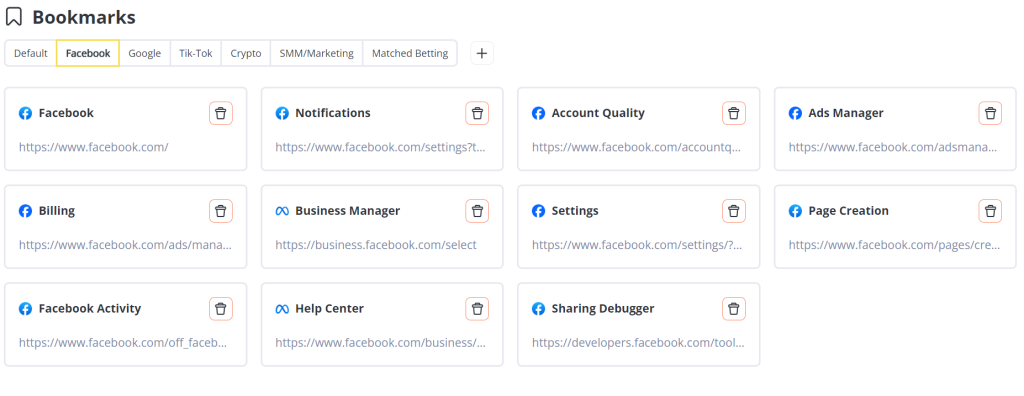
Task: Click the Facebook logo on Billing card
Action: (25, 211)
